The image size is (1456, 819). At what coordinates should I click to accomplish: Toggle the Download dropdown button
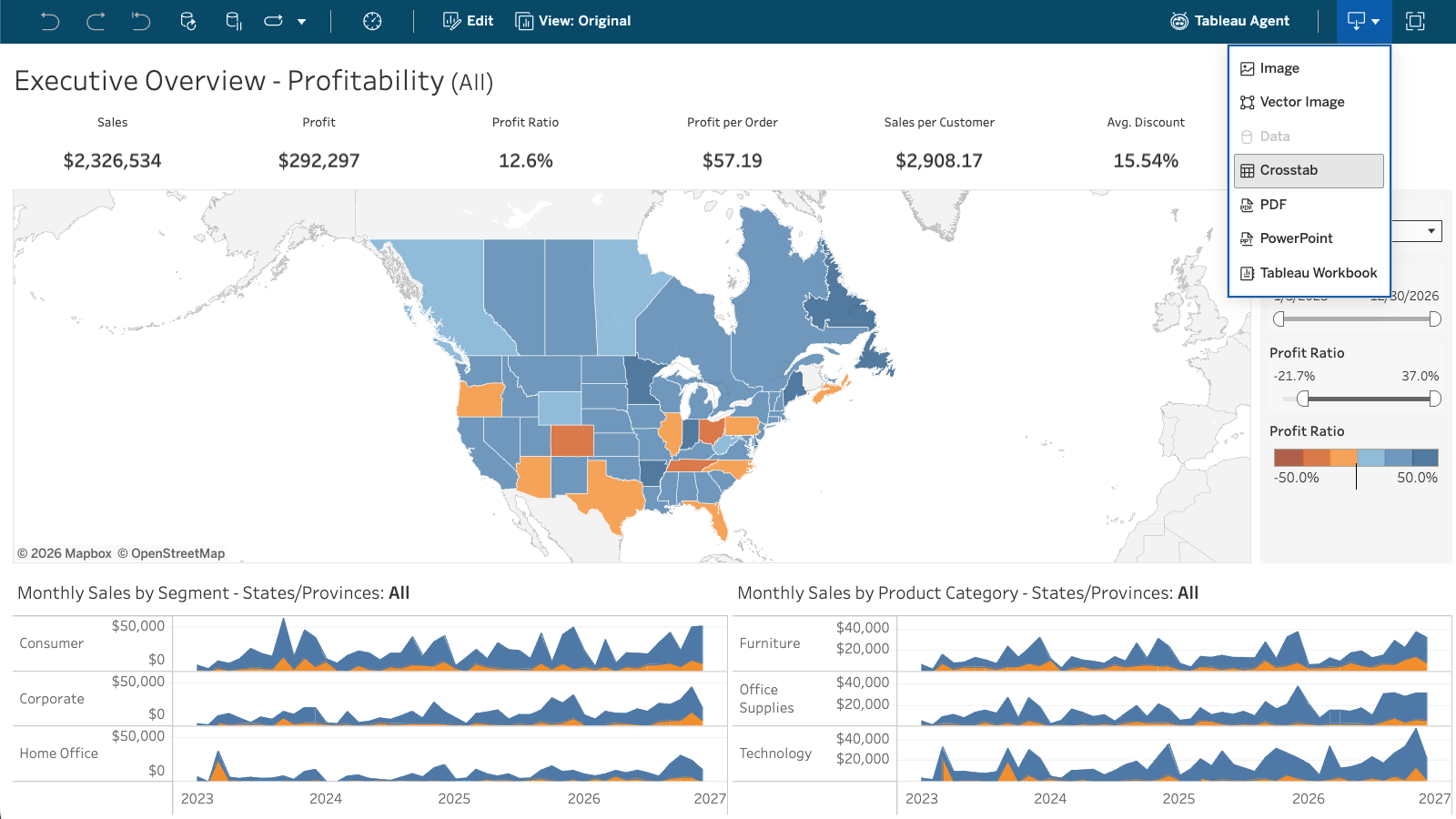tap(1364, 22)
